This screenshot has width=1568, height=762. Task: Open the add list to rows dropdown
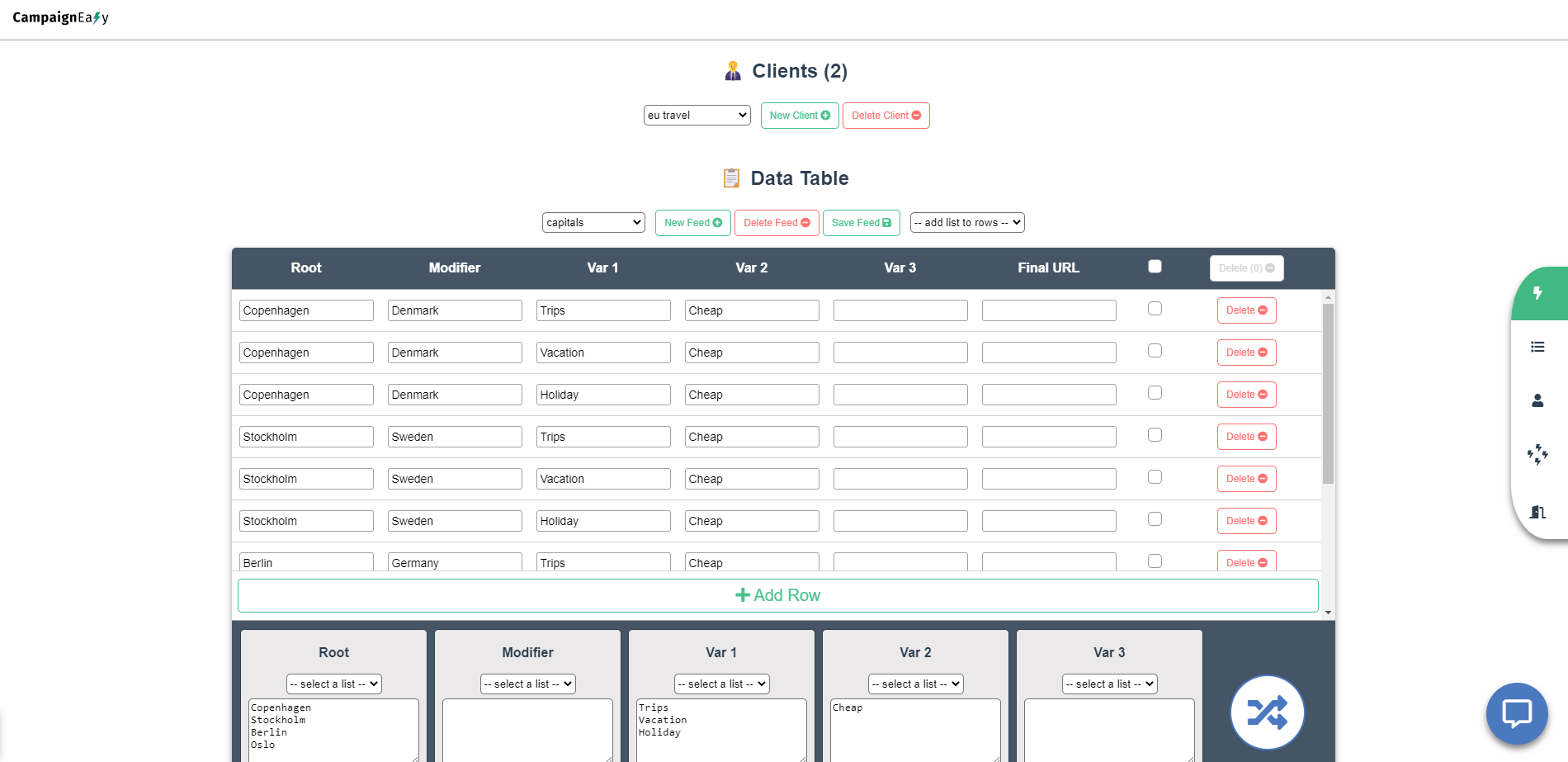point(967,223)
